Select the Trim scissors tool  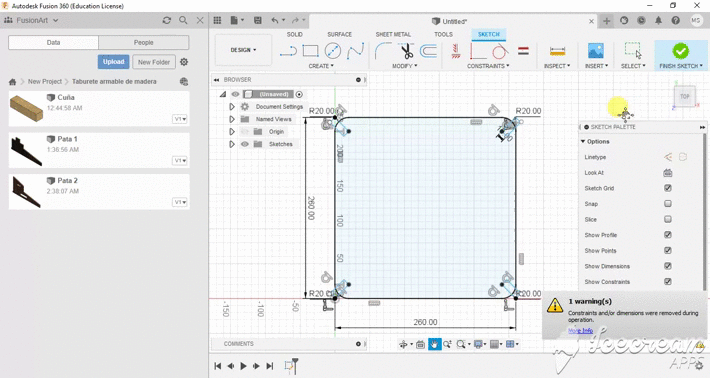[x=407, y=51]
